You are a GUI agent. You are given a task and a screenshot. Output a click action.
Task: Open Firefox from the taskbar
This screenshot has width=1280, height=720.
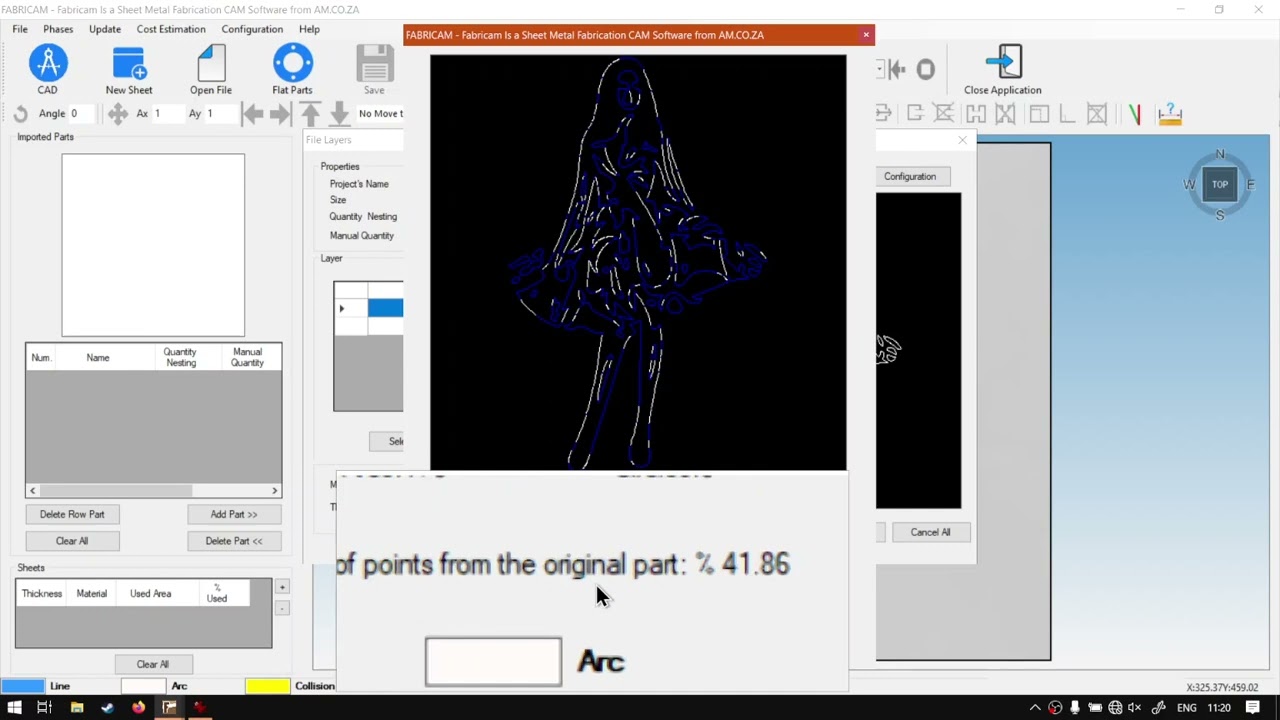pyautogui.click(x=138, y=707)
